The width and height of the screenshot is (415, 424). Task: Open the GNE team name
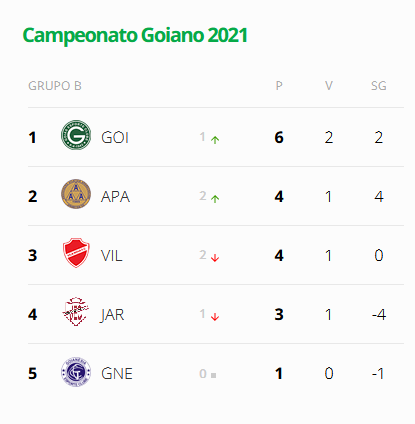(117, 373)
